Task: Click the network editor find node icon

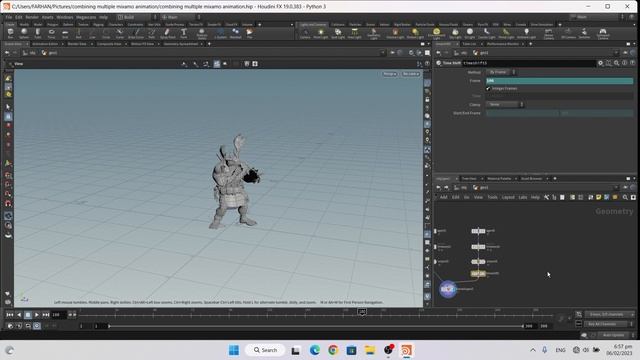Action: tap(625, 198)
